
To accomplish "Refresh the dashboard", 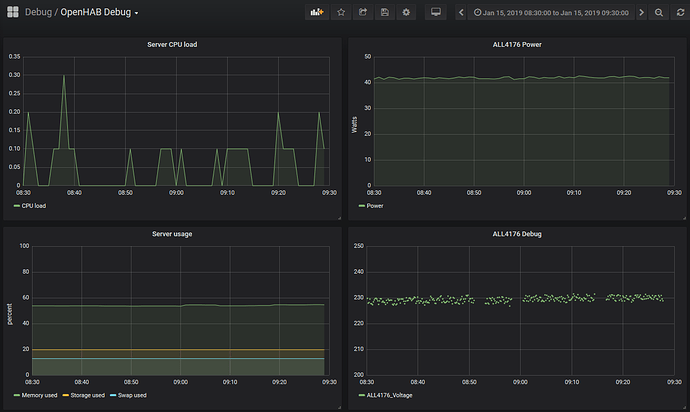I will coord(680,12).
